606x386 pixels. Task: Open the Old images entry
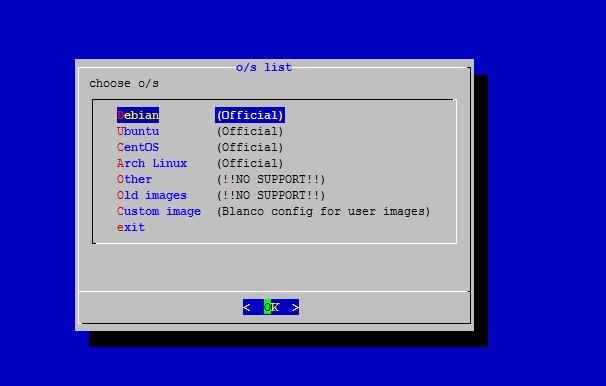[x=152, y=195]
